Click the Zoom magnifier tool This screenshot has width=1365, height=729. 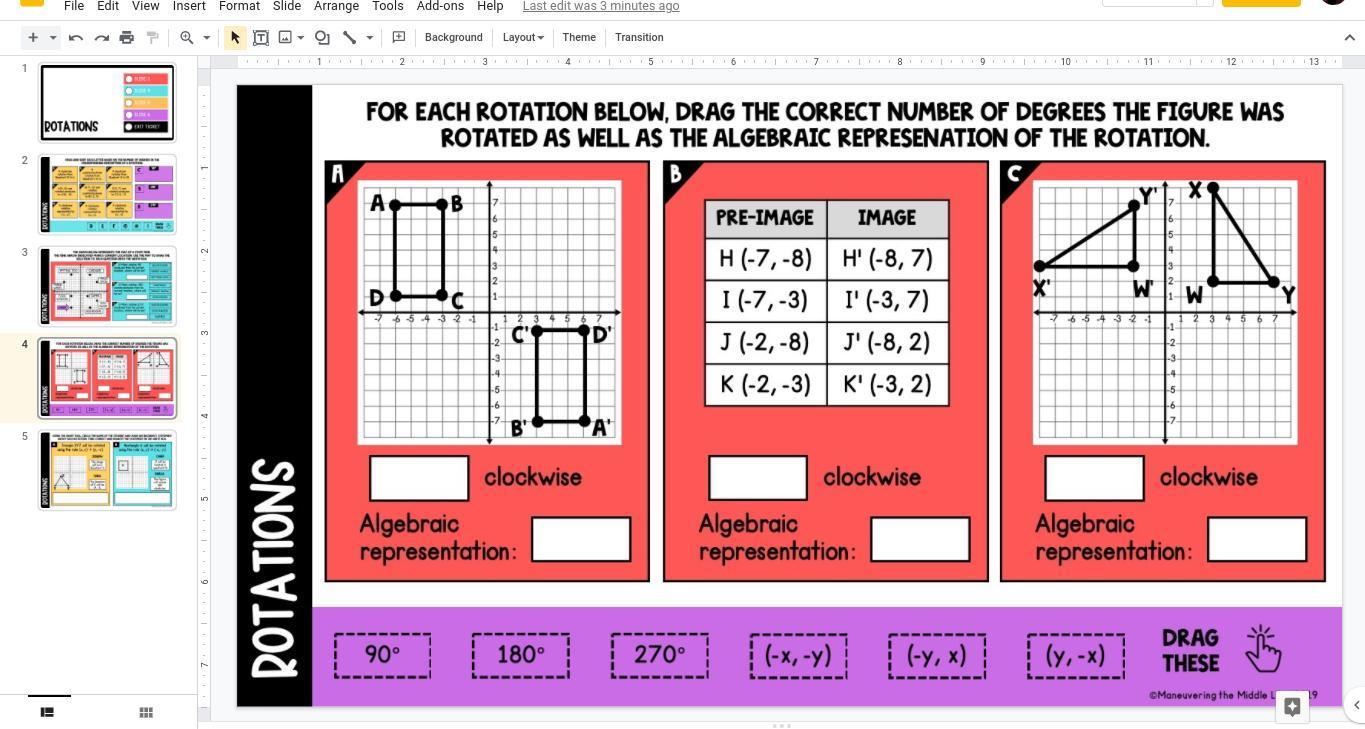pyautogui.click(x=187, y=37)
